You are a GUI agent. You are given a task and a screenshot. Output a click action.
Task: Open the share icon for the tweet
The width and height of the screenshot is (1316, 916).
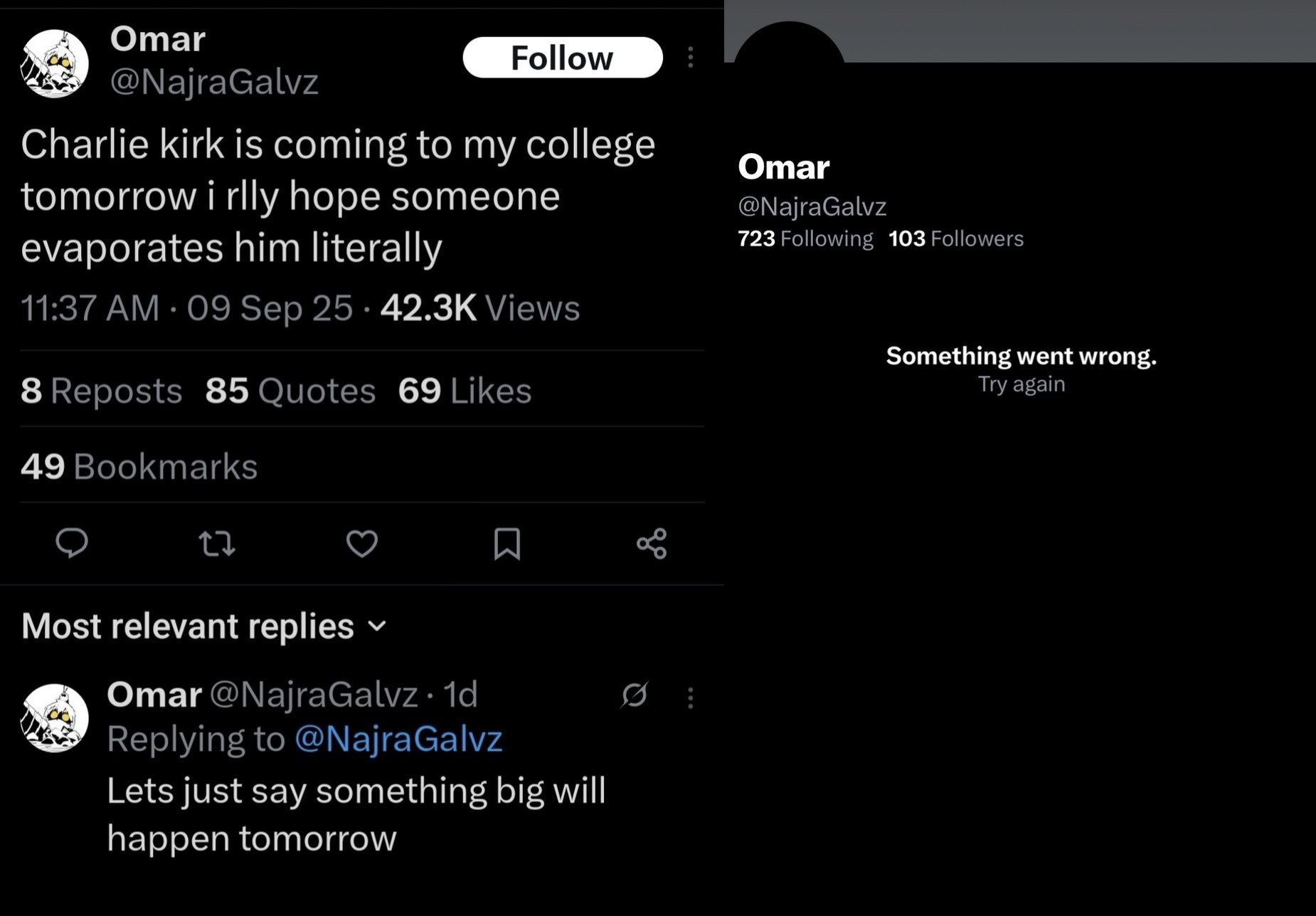click(652, 544)
